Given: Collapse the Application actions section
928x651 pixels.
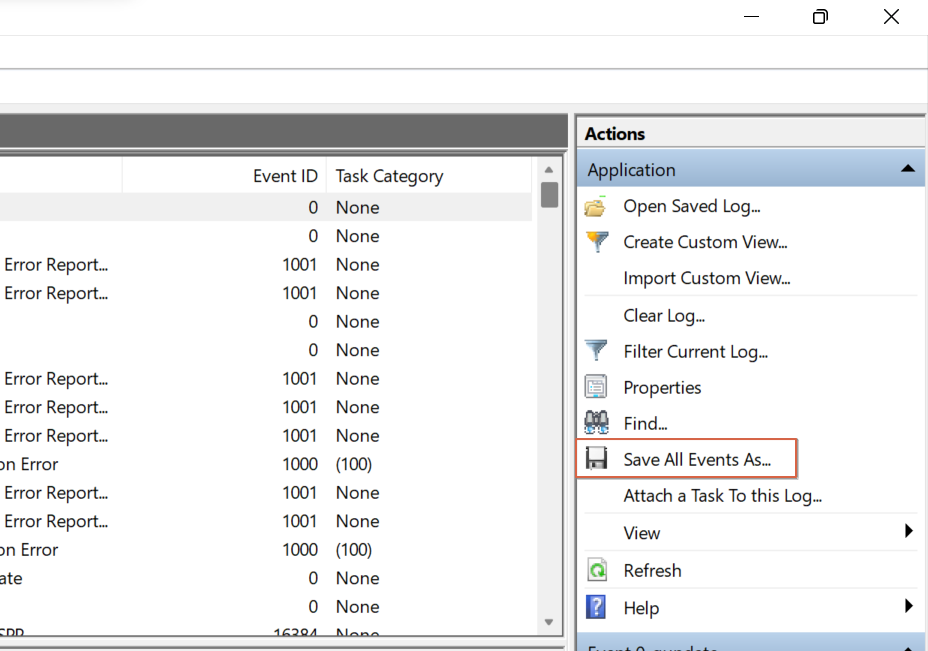Looking at the screenshot, I should [x=910, y=169].
